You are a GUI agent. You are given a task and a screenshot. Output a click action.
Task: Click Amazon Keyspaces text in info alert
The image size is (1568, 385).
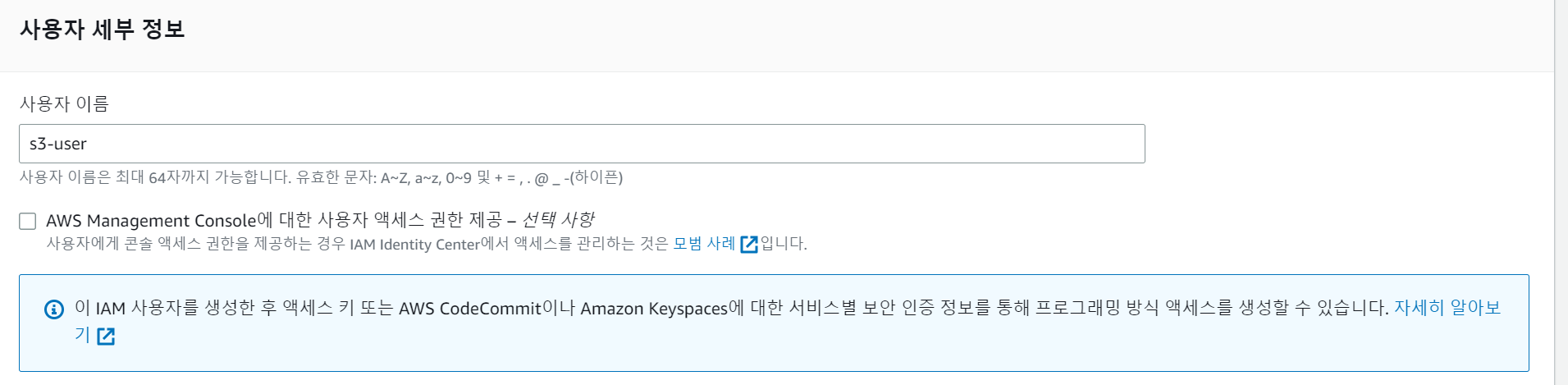(654, 309)
